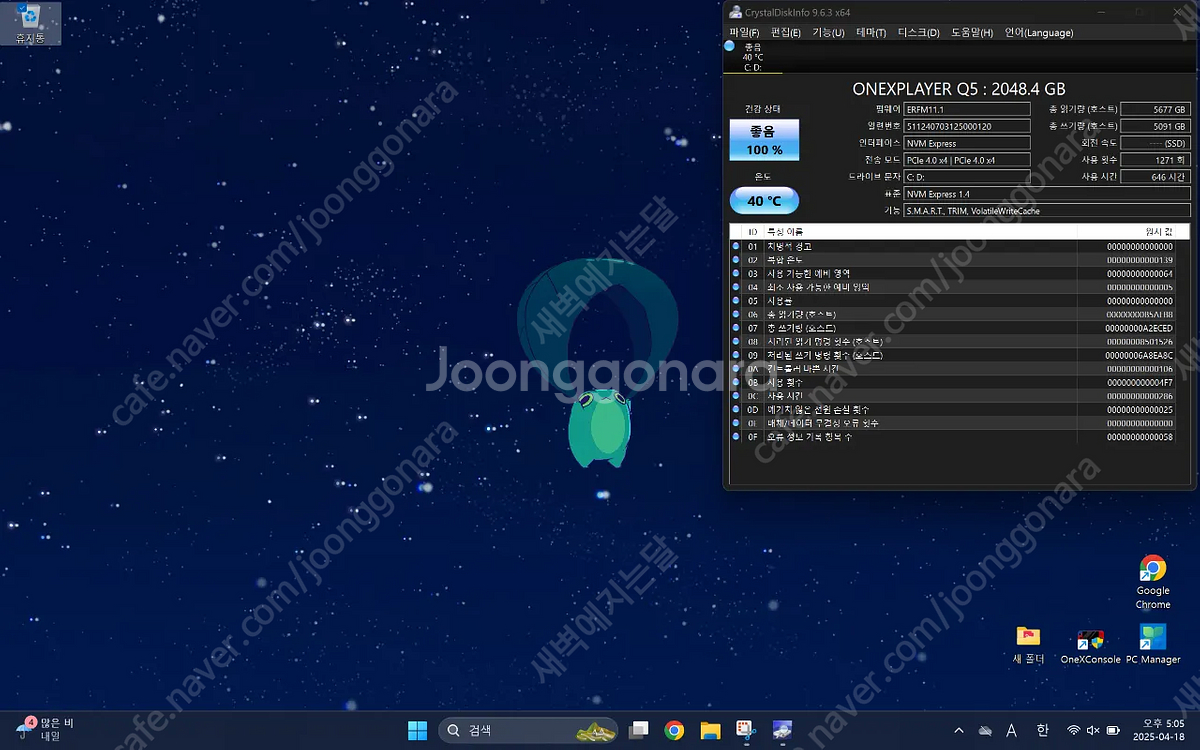Open File Explorer from the taskbar

710,730
